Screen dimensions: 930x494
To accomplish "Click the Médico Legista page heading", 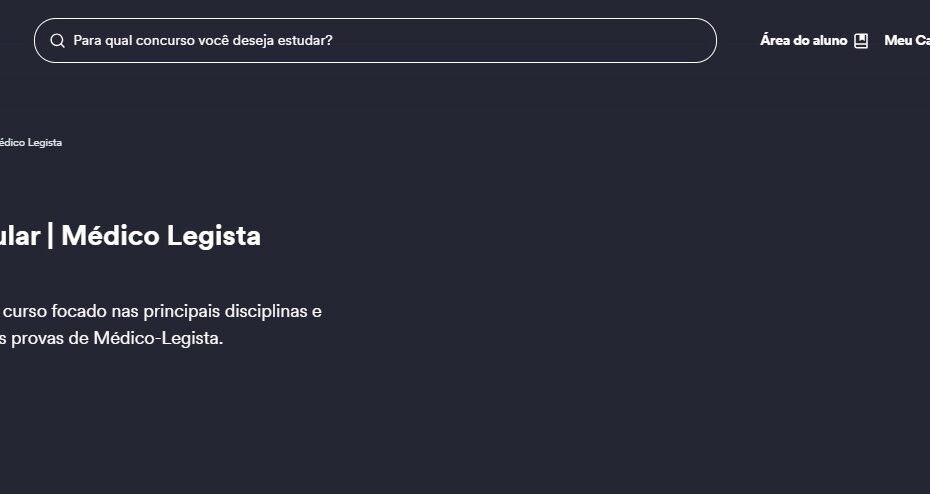I will point(130,235).
